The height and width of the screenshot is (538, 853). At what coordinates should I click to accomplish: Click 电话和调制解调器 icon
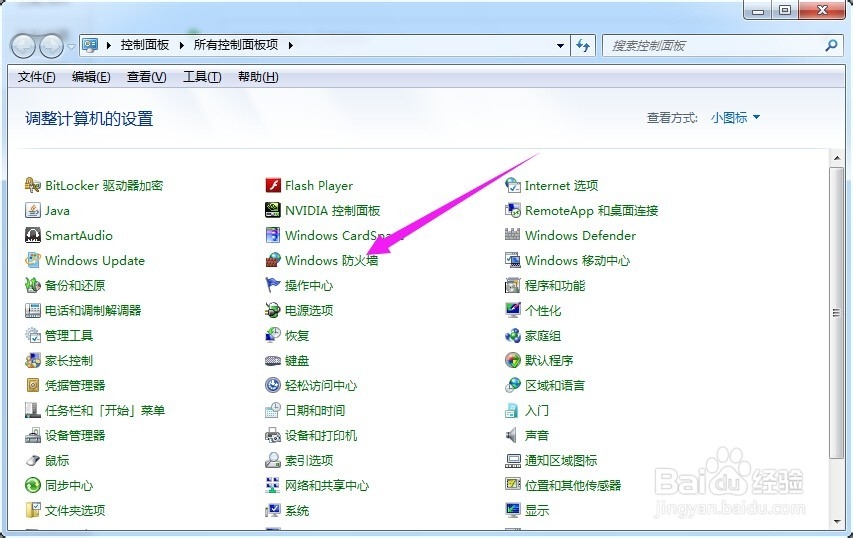click(x=33, y=311)
